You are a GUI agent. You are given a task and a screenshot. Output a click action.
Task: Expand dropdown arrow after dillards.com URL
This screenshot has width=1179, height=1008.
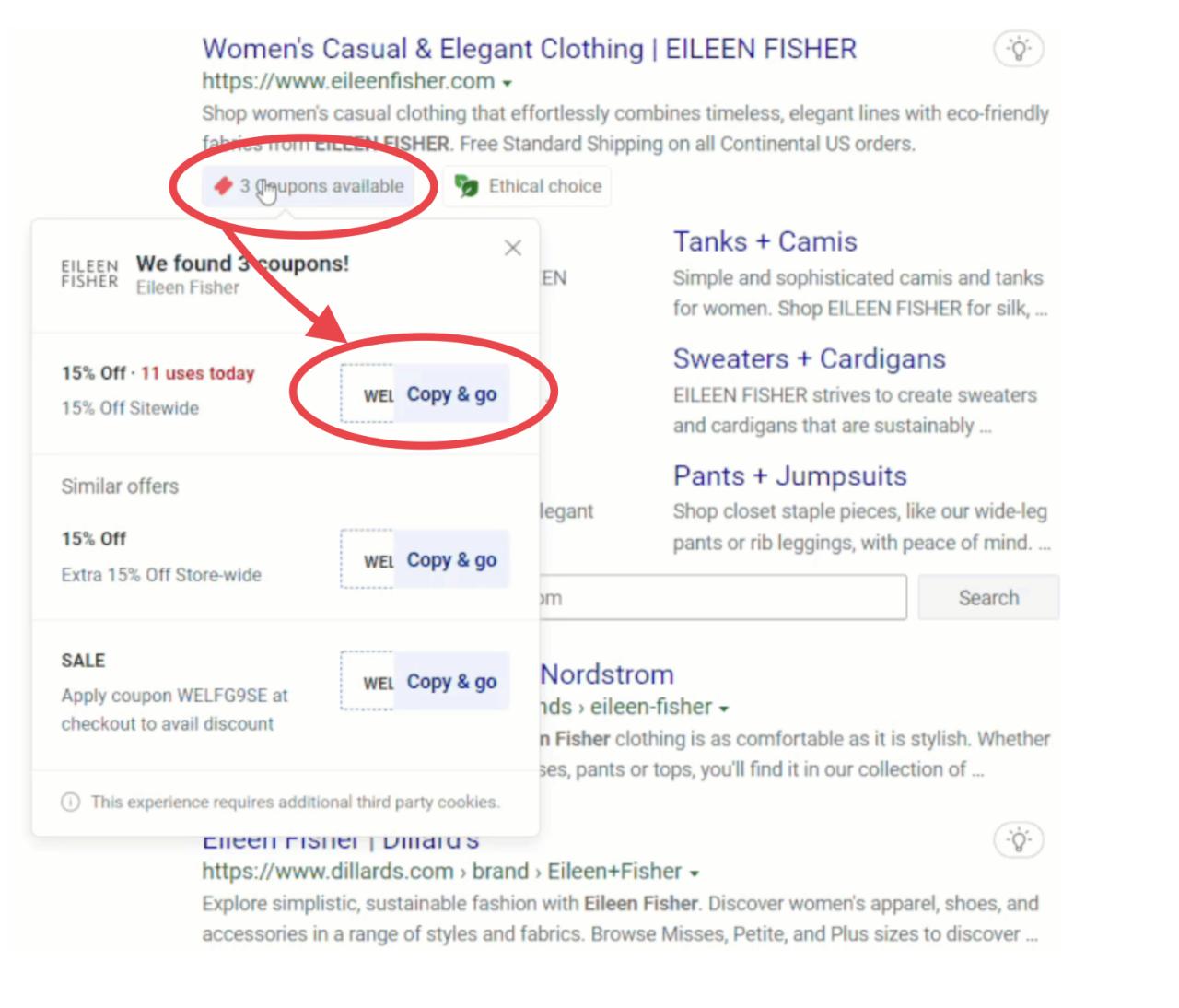click(695, 873)
